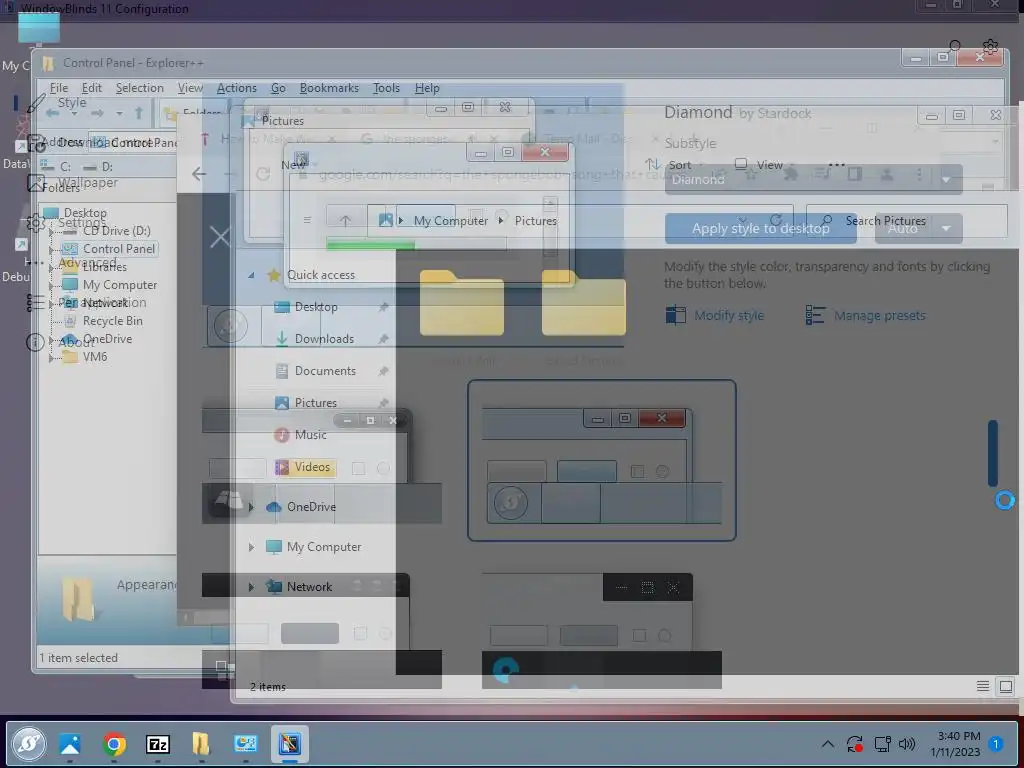Image resolution: width=1024 pixels, height=768 pixels.
Task: Click the network icon in system tray
Action: pyautogui.click(x=882, y=744)
